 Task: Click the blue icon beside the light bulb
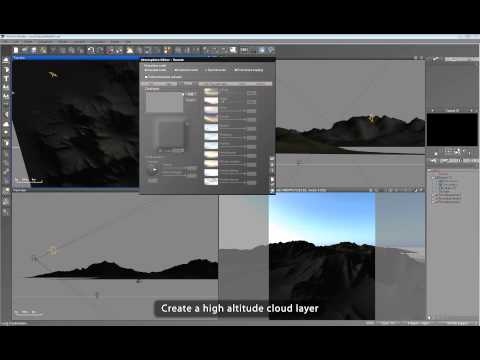click(262, 50)
